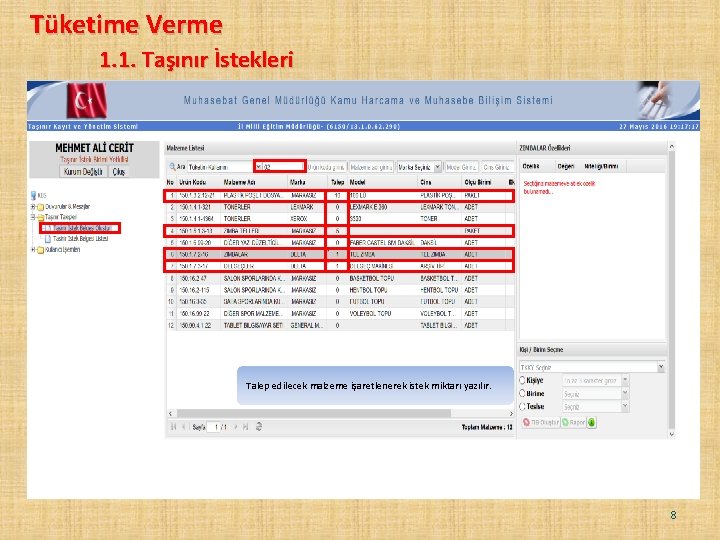Click the Malzeme adı giriniz input field

click(x=371, y=168)
